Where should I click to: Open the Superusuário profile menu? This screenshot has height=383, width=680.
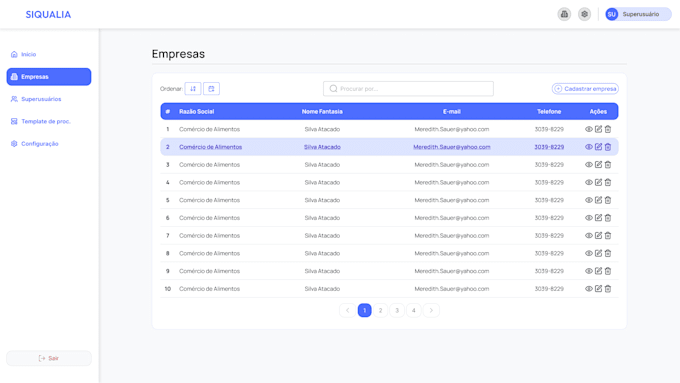[638, 14]
